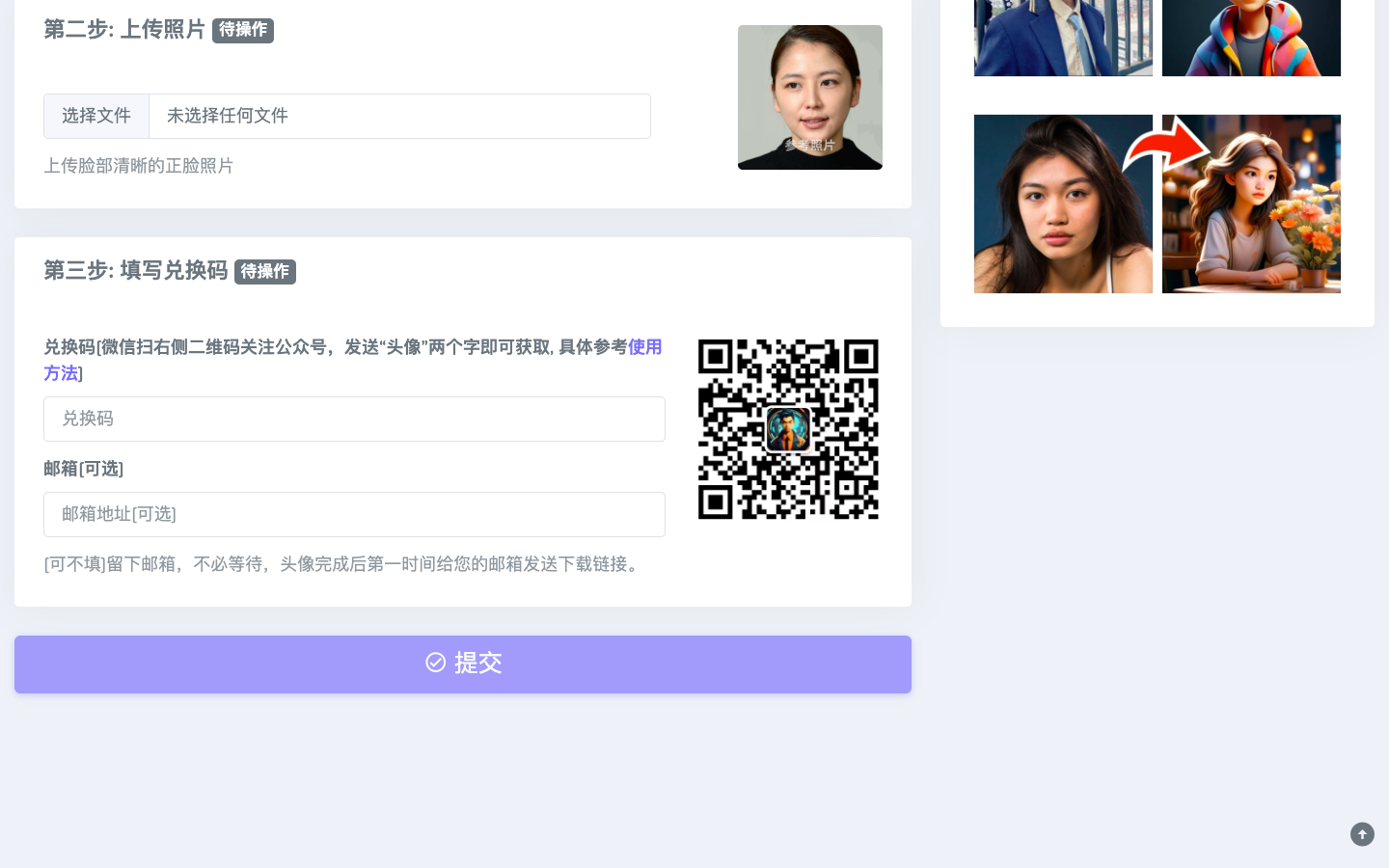Click the 邮箱[可选] field label
This screenshot has width=1389, height=868.
tap(84, 469)
